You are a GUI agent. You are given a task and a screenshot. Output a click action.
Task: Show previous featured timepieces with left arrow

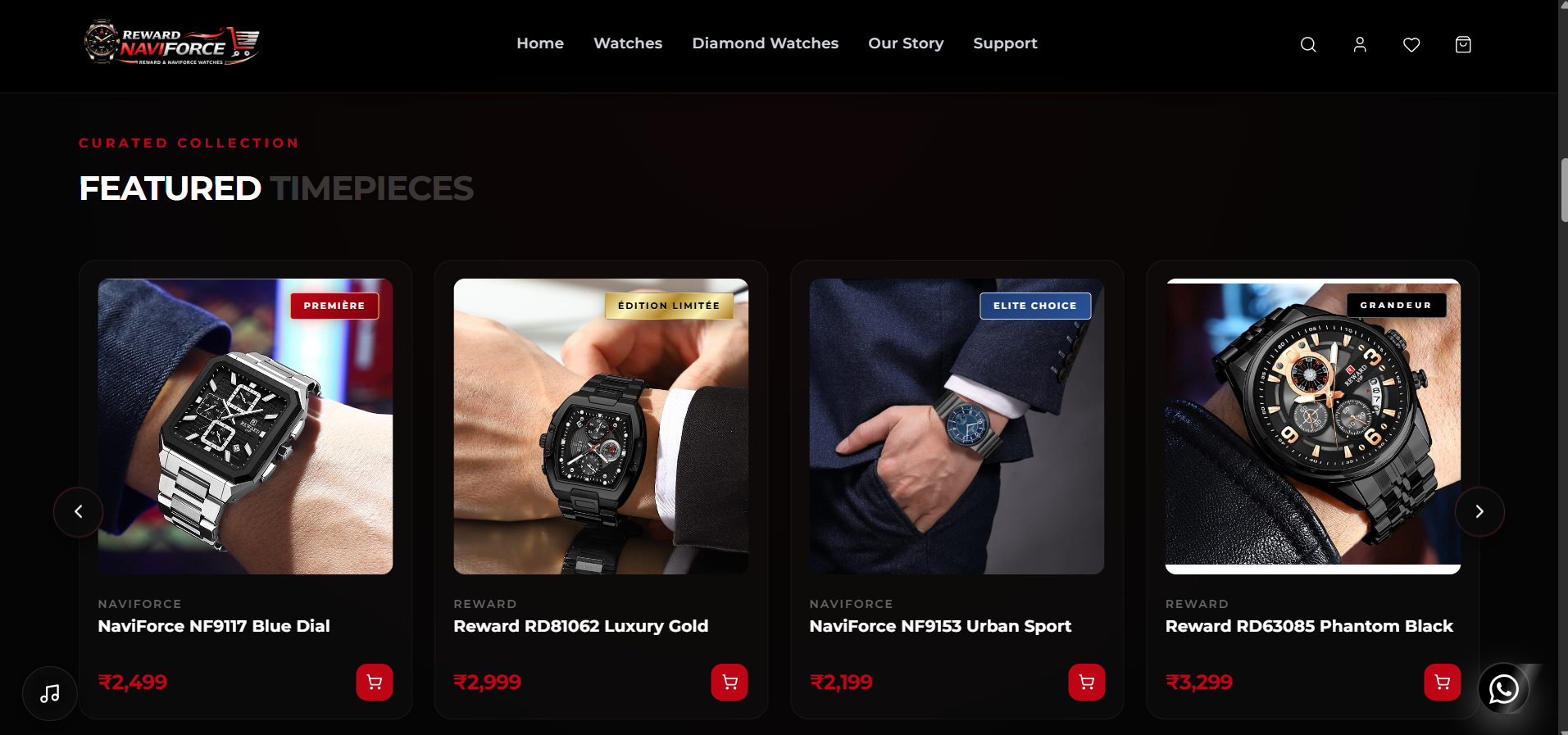(79, 512)
